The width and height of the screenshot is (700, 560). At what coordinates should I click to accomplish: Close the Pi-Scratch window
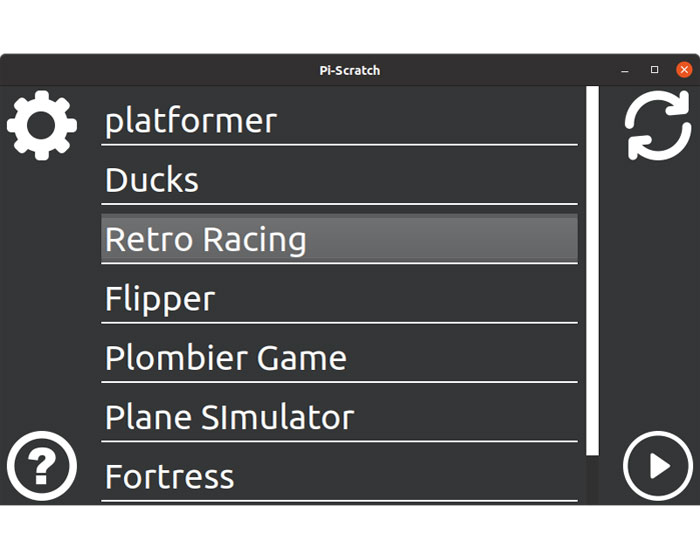coord(684,70)
